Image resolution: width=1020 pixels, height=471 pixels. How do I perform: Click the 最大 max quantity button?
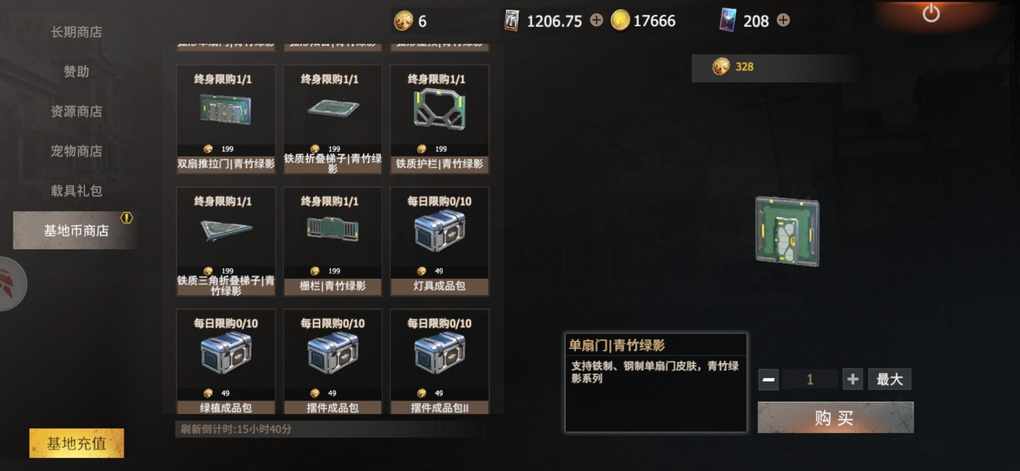click(x=889, y=379)
